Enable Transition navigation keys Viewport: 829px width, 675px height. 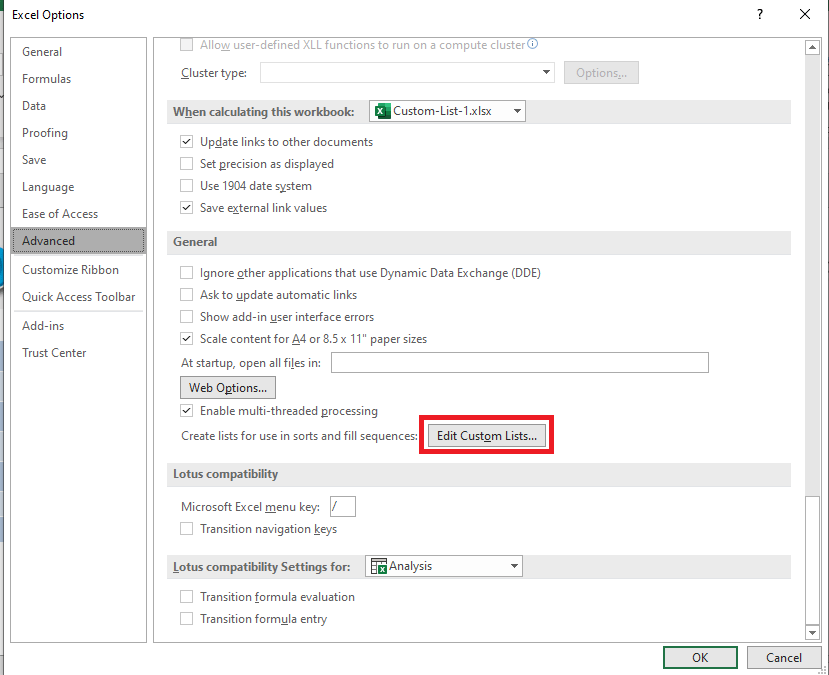click(186, 529)
